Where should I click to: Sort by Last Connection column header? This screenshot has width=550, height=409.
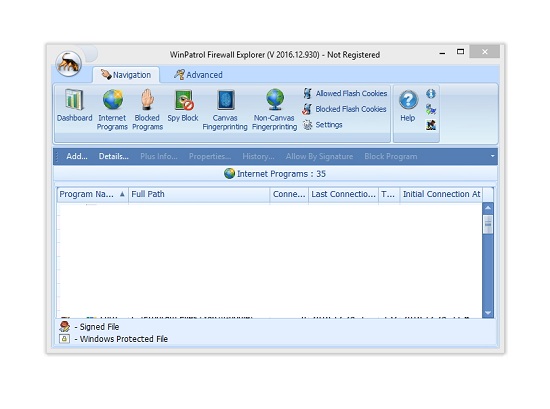click(343, 194)
